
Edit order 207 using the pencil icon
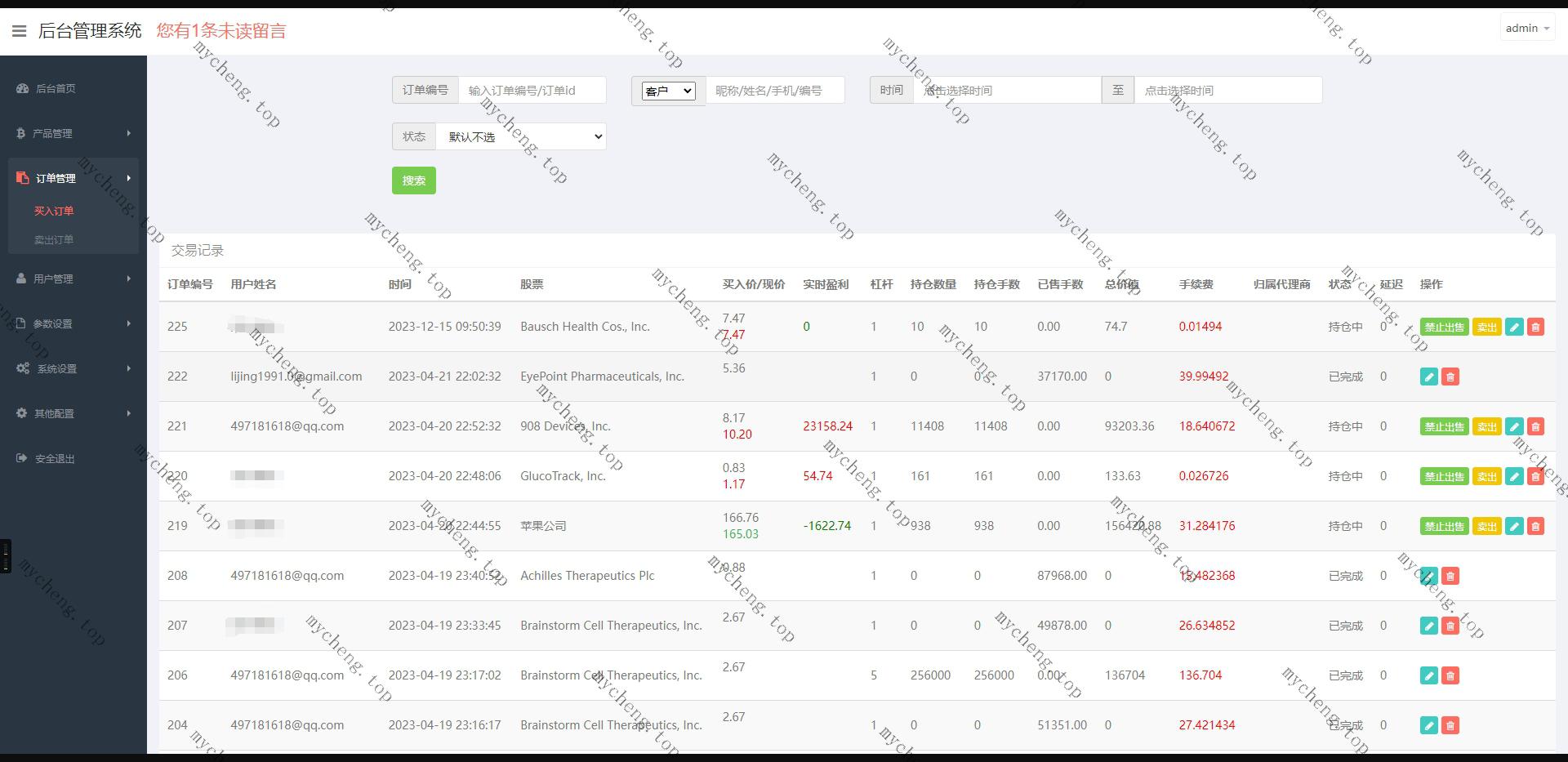pos(1429,626)
